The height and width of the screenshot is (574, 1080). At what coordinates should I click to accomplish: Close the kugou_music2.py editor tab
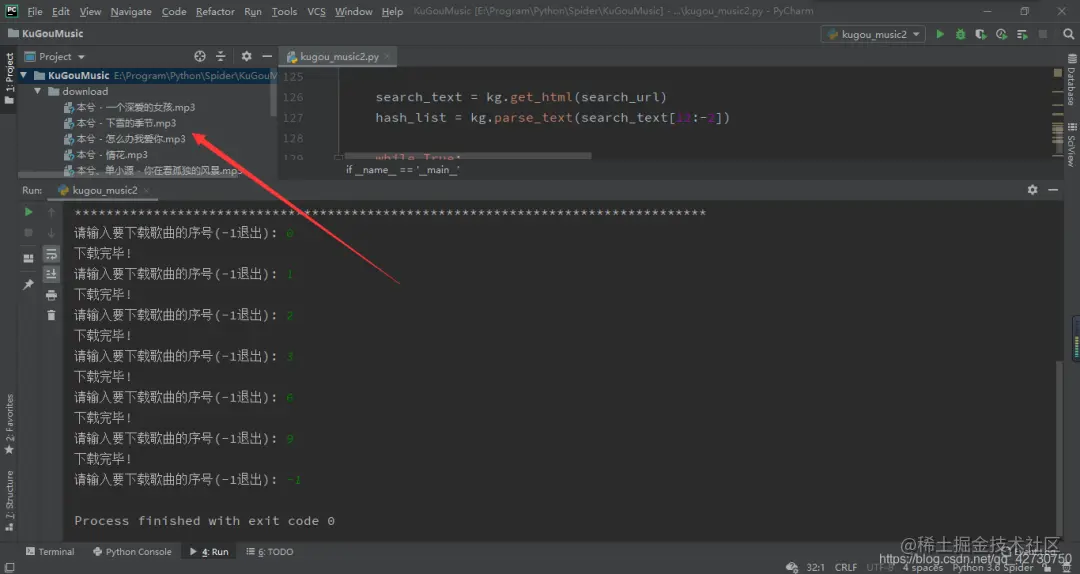click(387, 57)
